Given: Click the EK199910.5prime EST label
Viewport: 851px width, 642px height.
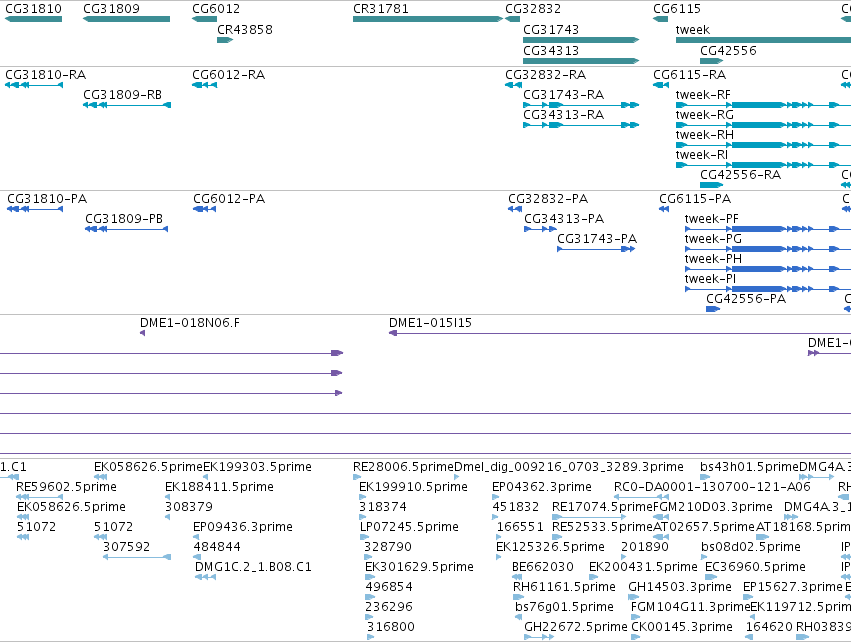Looking at the screenshot, I should [x=413, y=487].
